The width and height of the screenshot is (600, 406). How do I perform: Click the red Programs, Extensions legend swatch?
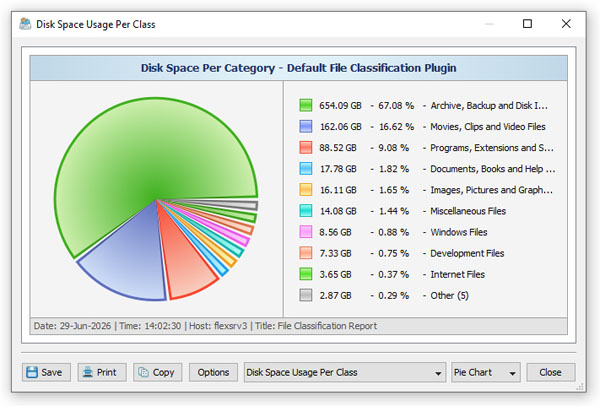pos(306,147)
